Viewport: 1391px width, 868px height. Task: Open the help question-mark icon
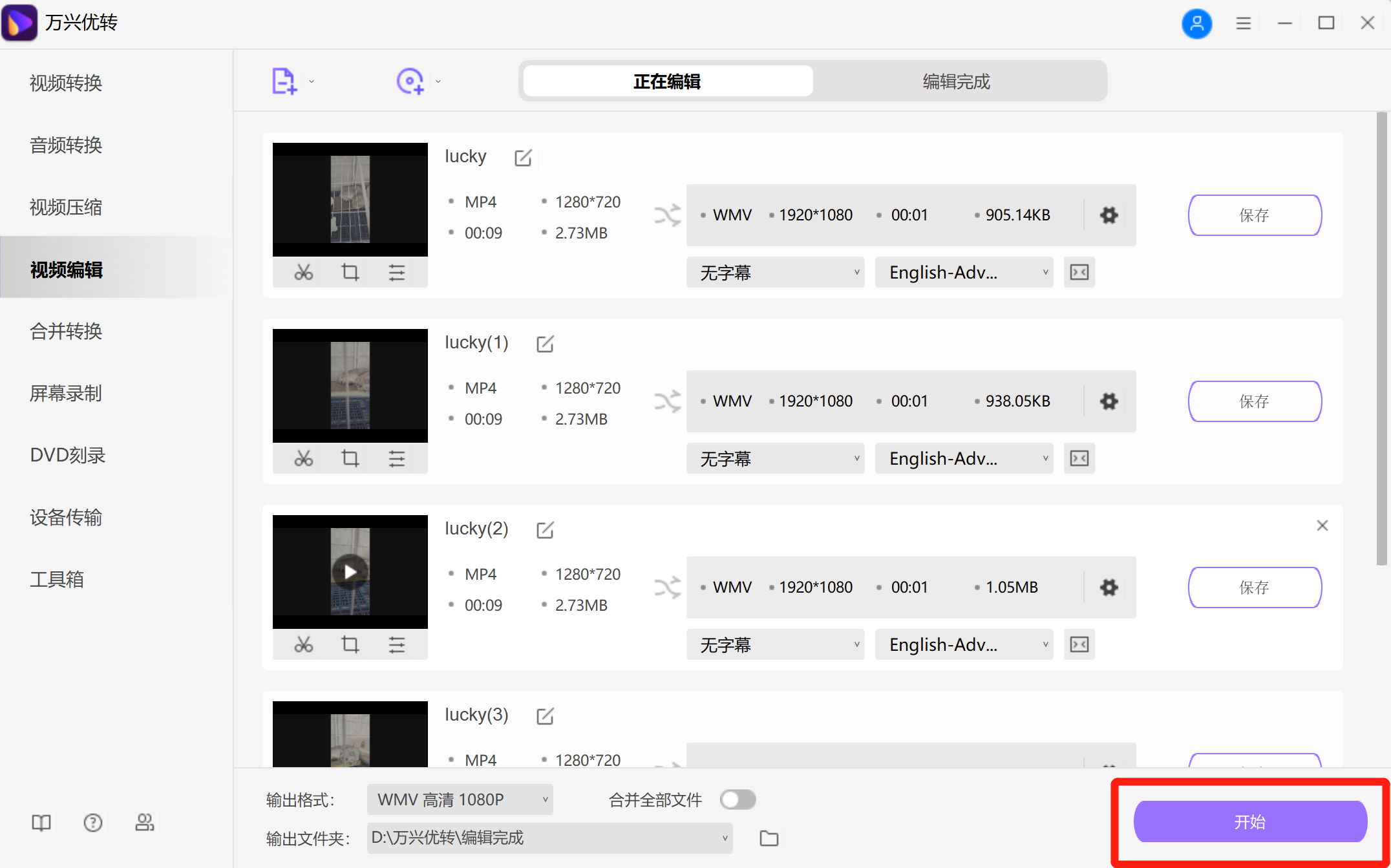point(92,822)
